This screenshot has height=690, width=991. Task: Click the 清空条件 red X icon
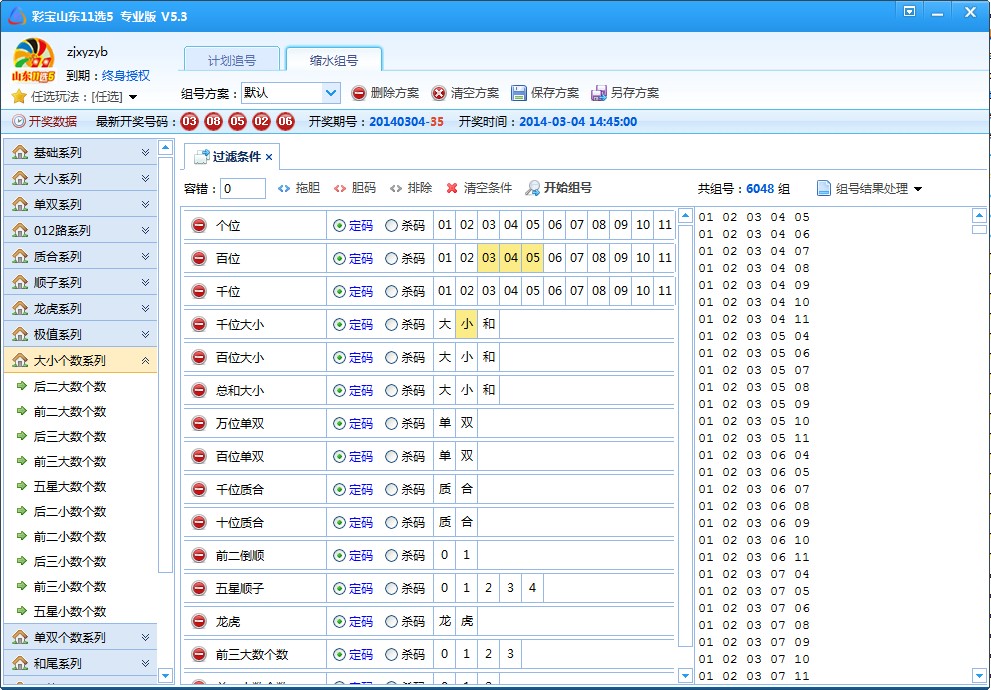(x=452, y=188)
